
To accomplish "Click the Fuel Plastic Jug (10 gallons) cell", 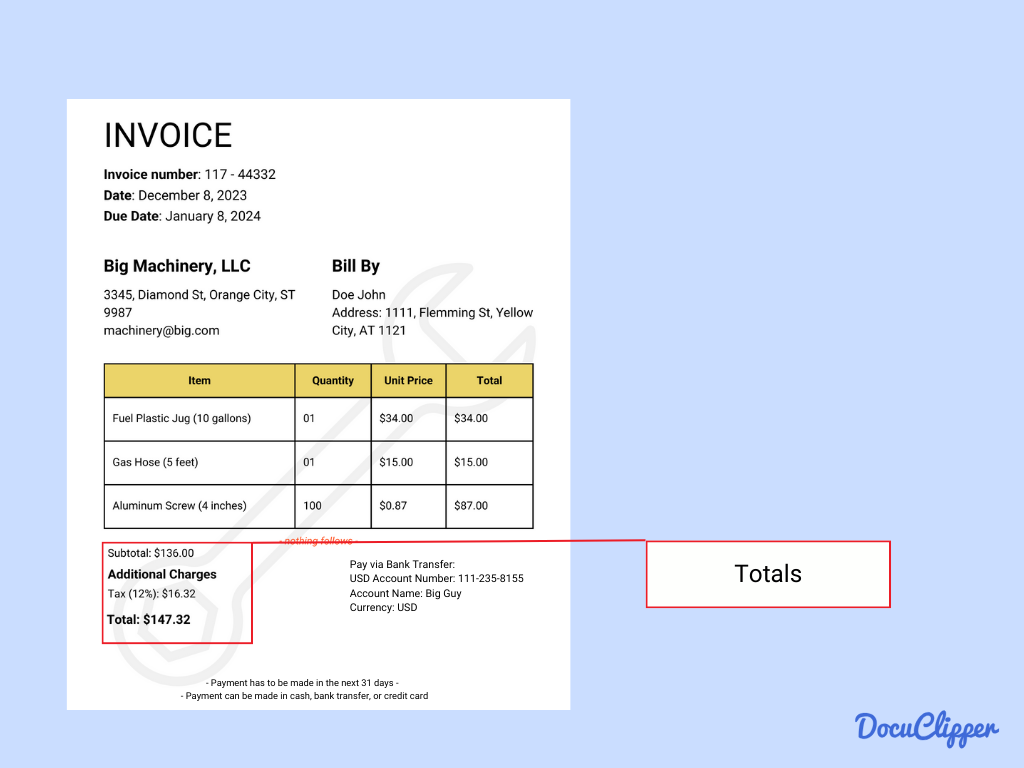I will 199,419.
